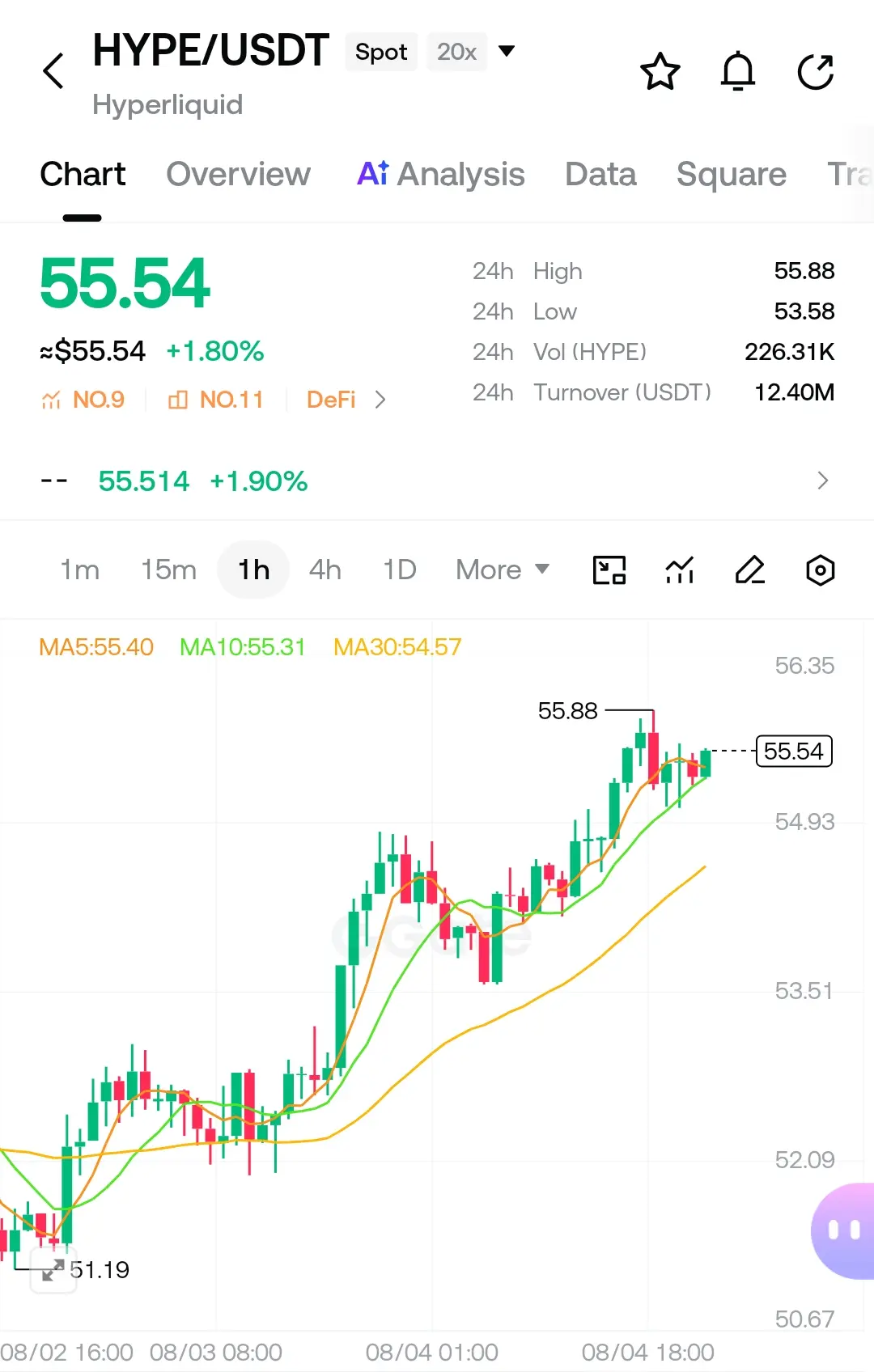The height and width of the screenshot is (1372, 874).
Task: Open the 55.514 price row chevron
Action: coord(823,481)
